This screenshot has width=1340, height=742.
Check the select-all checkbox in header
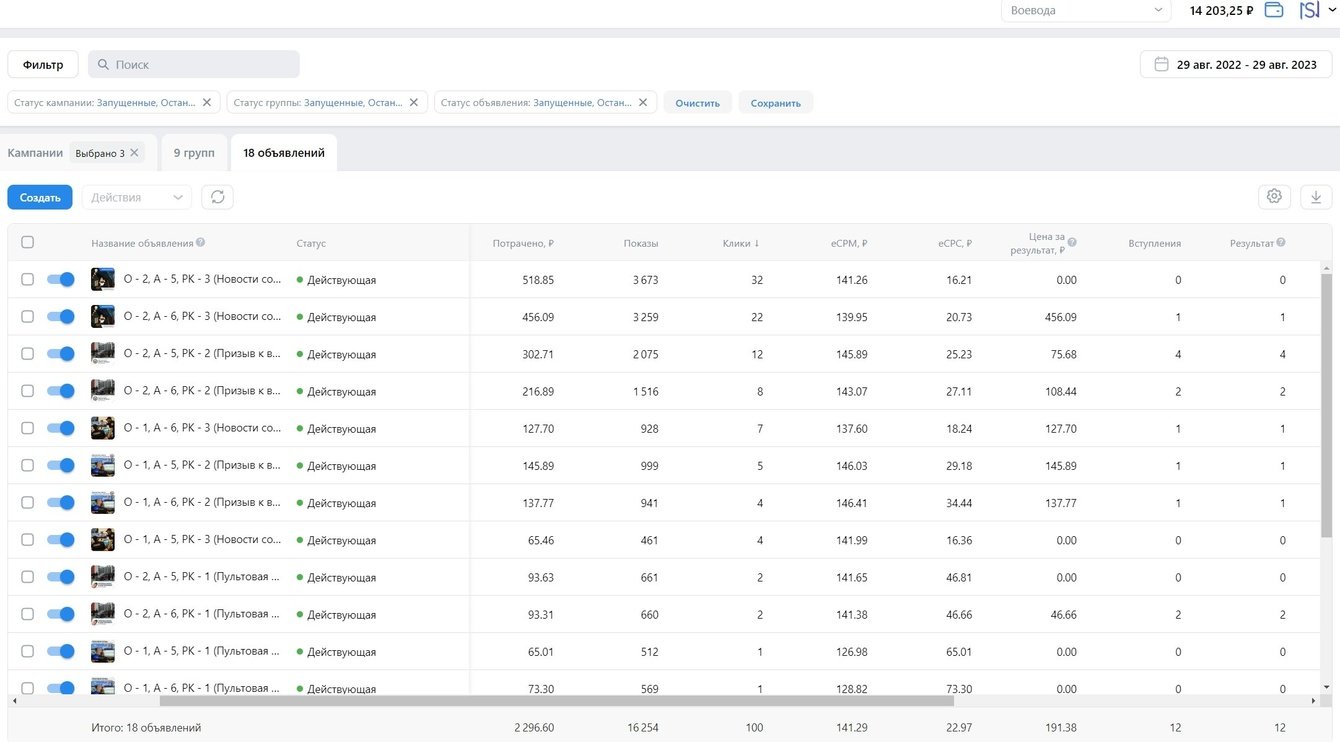28,242
